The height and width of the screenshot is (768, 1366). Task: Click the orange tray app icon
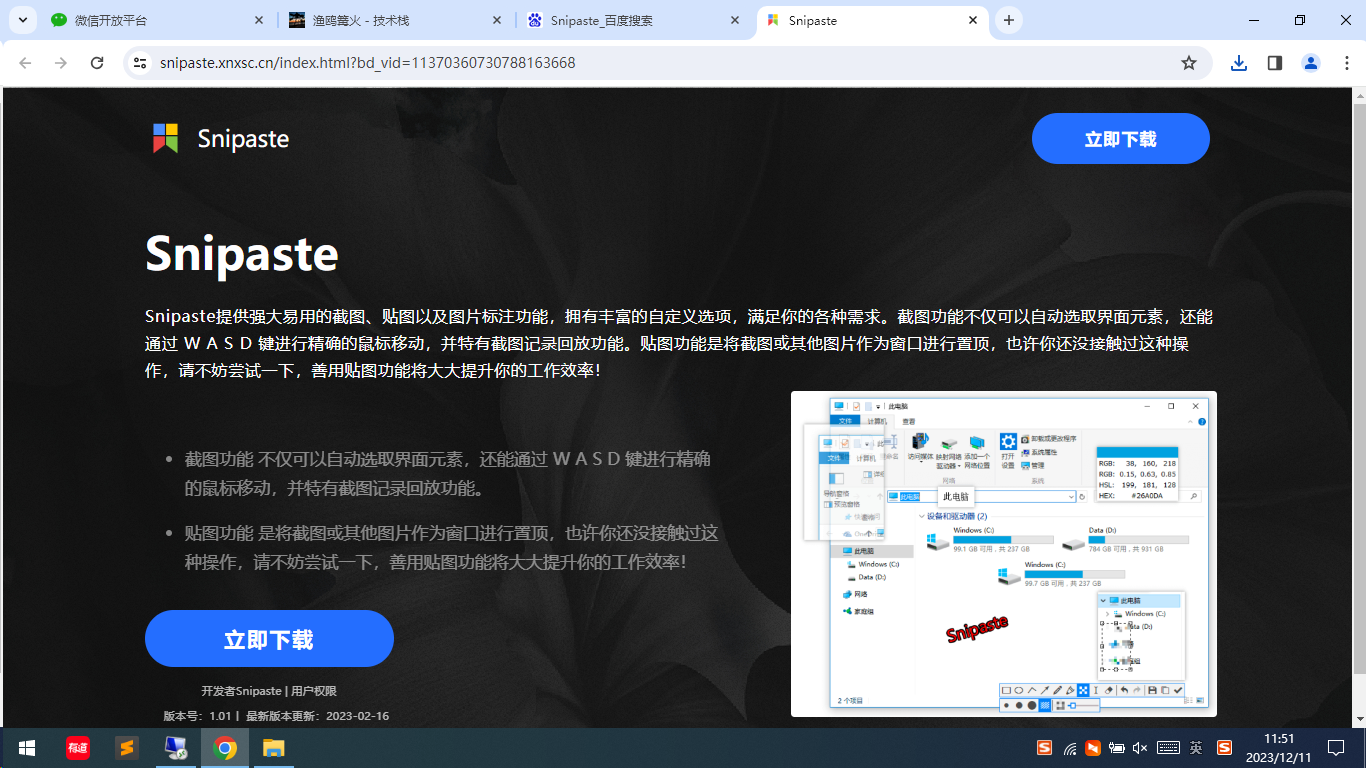[1093, 748]
